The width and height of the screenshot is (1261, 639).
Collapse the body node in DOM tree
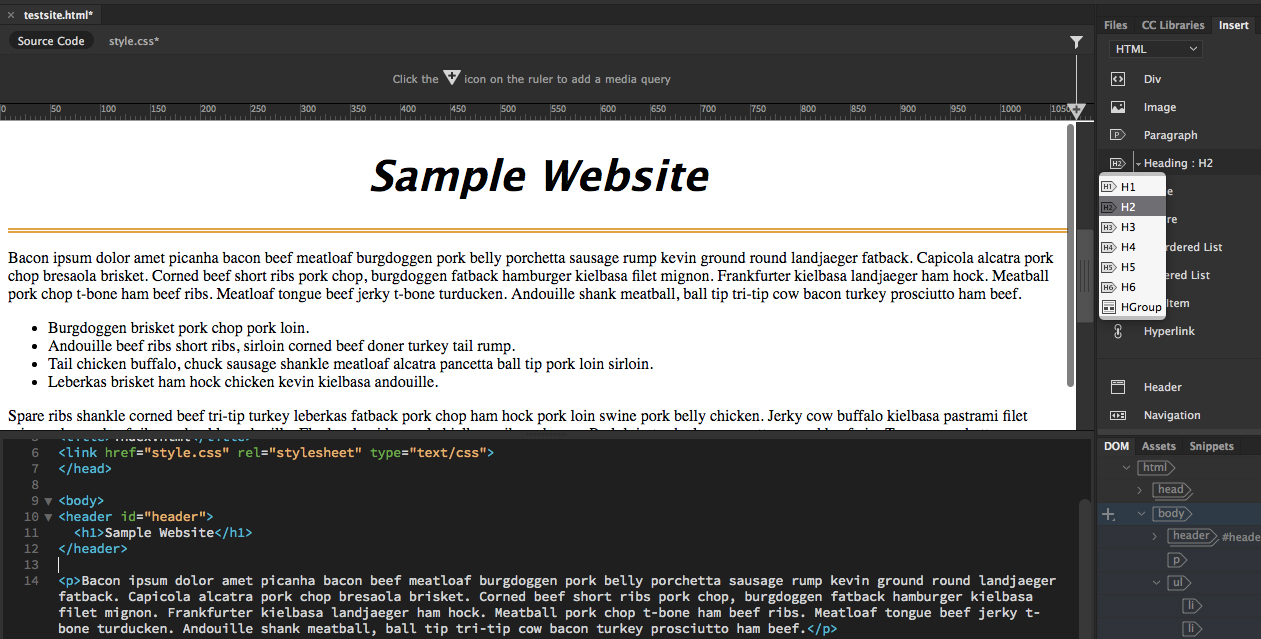point(1139,513)
